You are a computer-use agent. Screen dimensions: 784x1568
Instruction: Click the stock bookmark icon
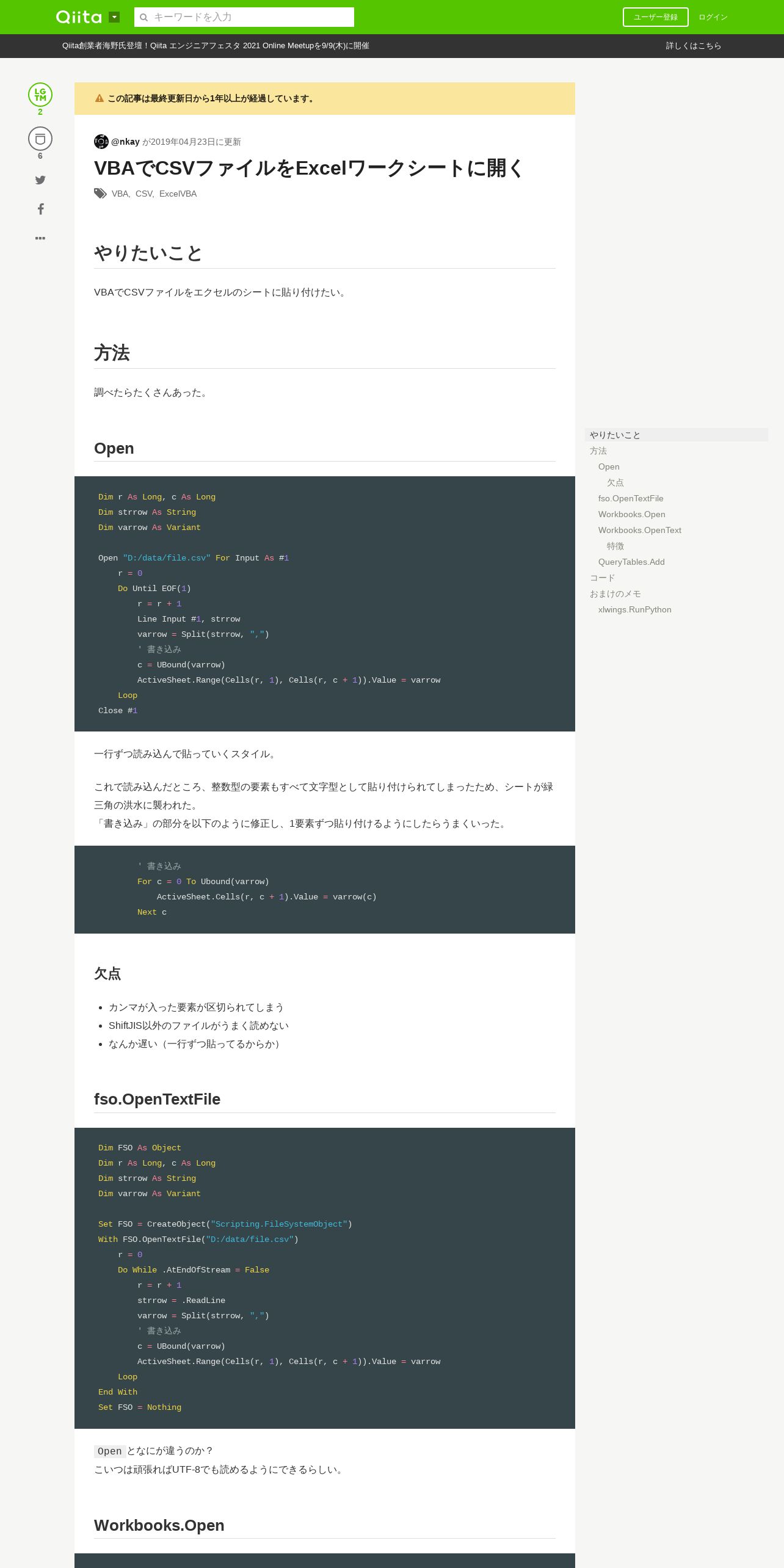(40, 139)
